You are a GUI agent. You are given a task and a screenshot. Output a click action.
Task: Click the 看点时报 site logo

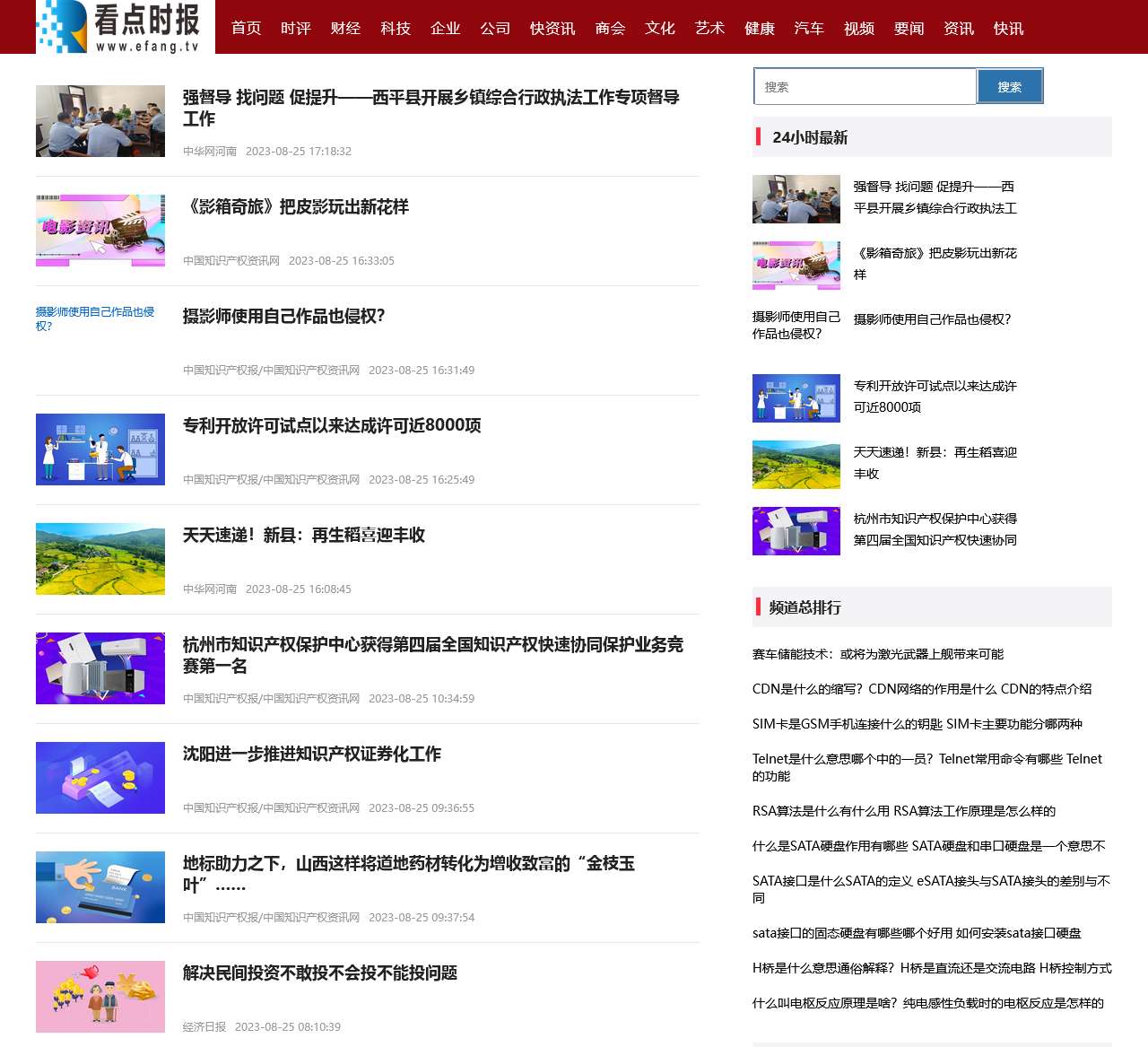click(x=126, y=27)
